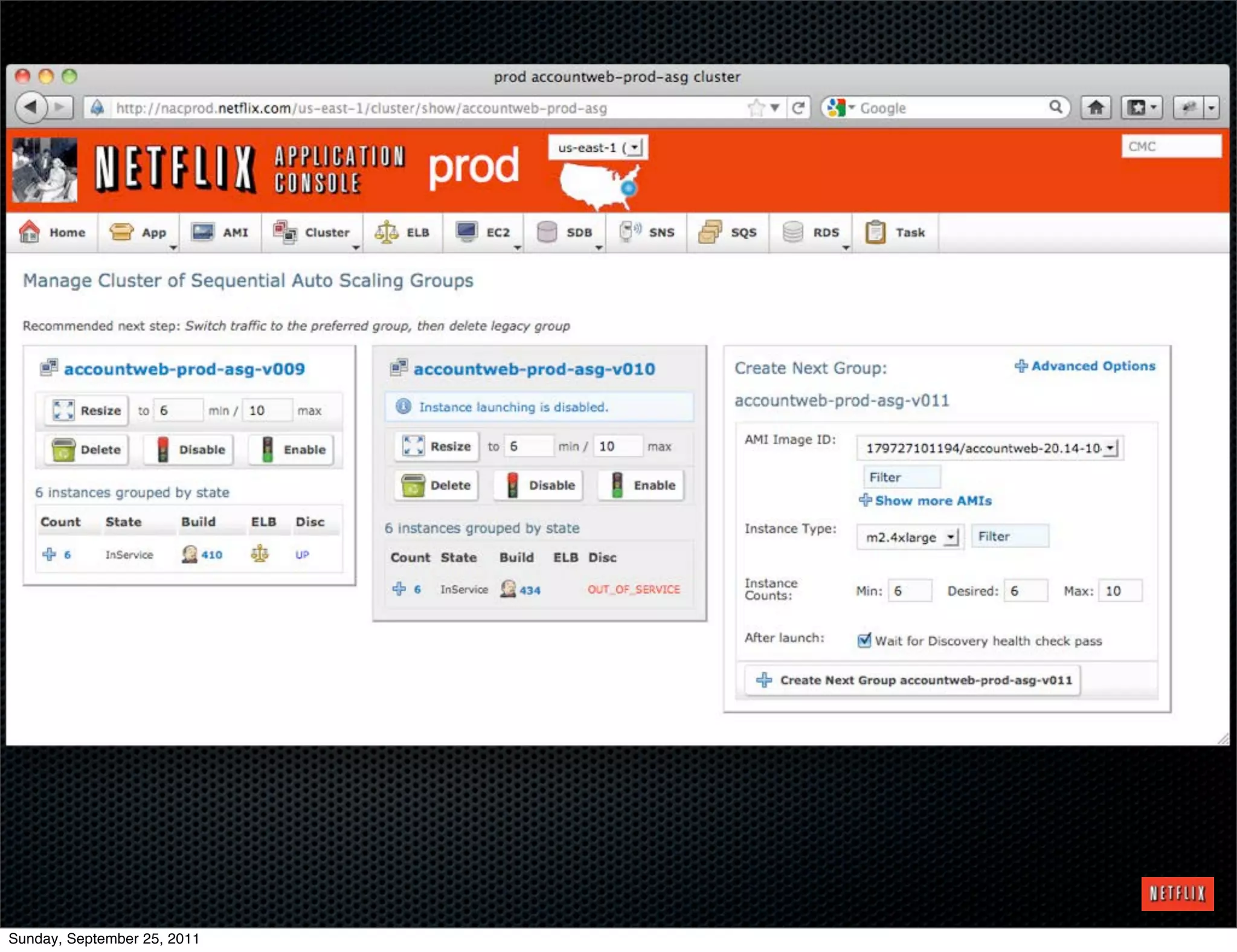The width and height of the screenshot is (1237, 952).
Task: Expand v010 instances with plus icon
Action: tap(399, 589)
